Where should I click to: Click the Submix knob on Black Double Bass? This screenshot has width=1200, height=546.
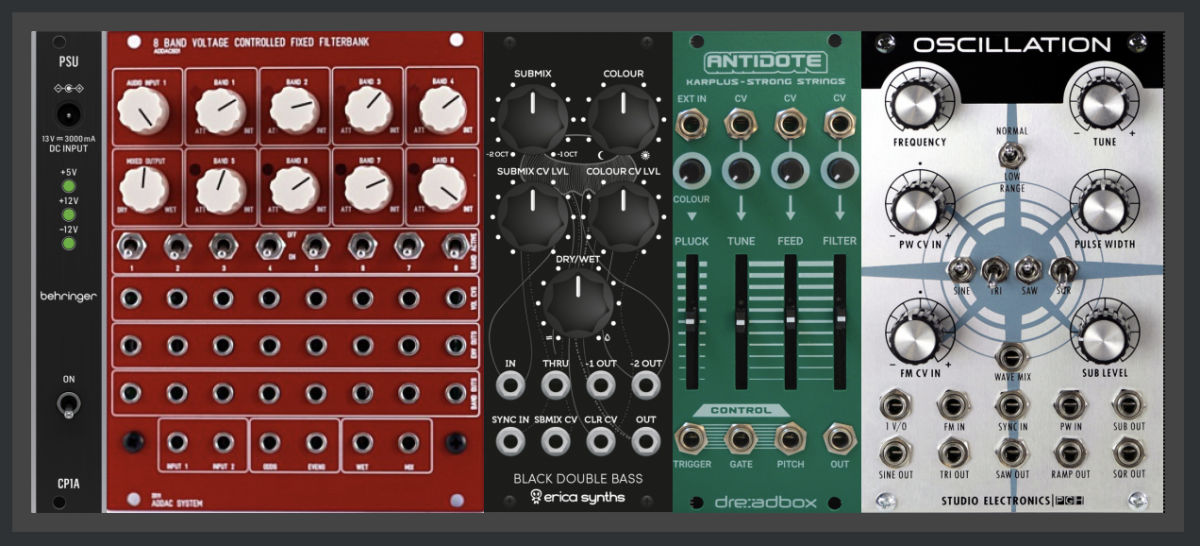coord(533,118)
